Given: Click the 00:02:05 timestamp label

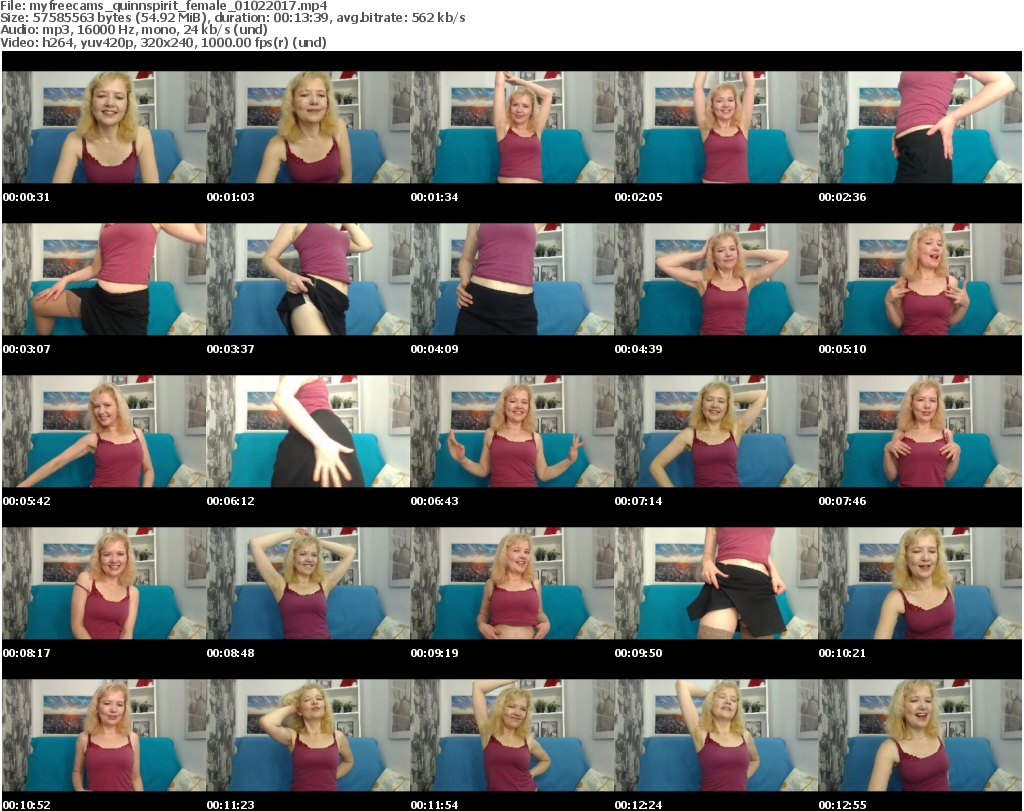Looking at the screenshot, I should [638, 197].
